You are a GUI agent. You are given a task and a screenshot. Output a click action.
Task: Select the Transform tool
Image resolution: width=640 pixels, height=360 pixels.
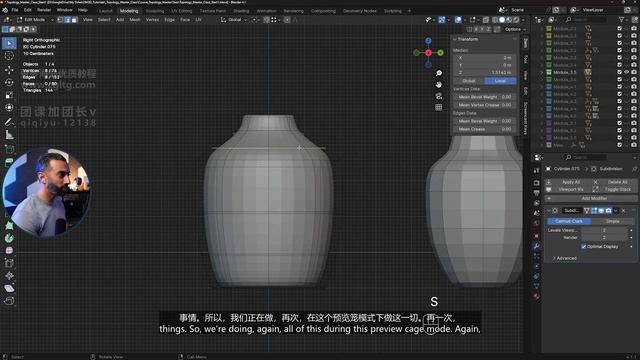pyautogui.click(x=9, y=108)
